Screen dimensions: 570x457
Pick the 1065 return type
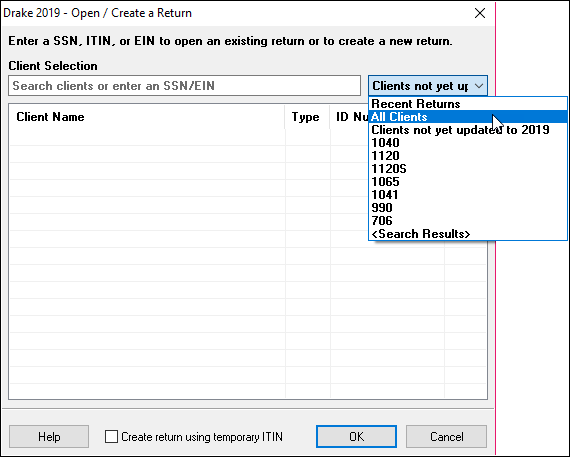(x=468, y=182)
